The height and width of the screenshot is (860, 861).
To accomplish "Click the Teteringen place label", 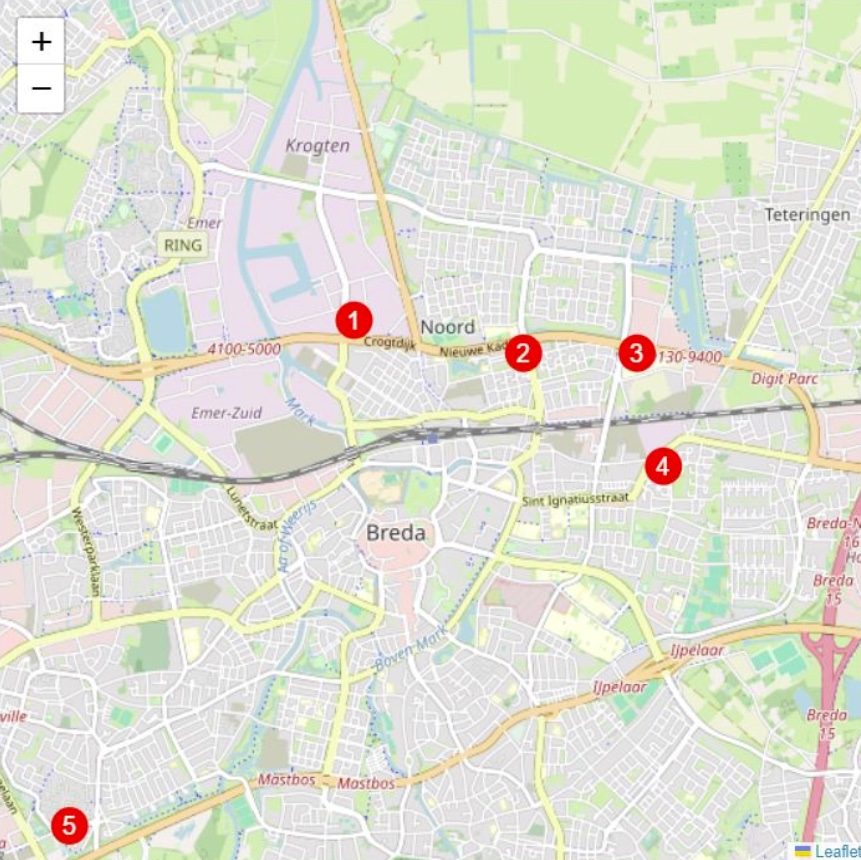I will tap(807, 215).
